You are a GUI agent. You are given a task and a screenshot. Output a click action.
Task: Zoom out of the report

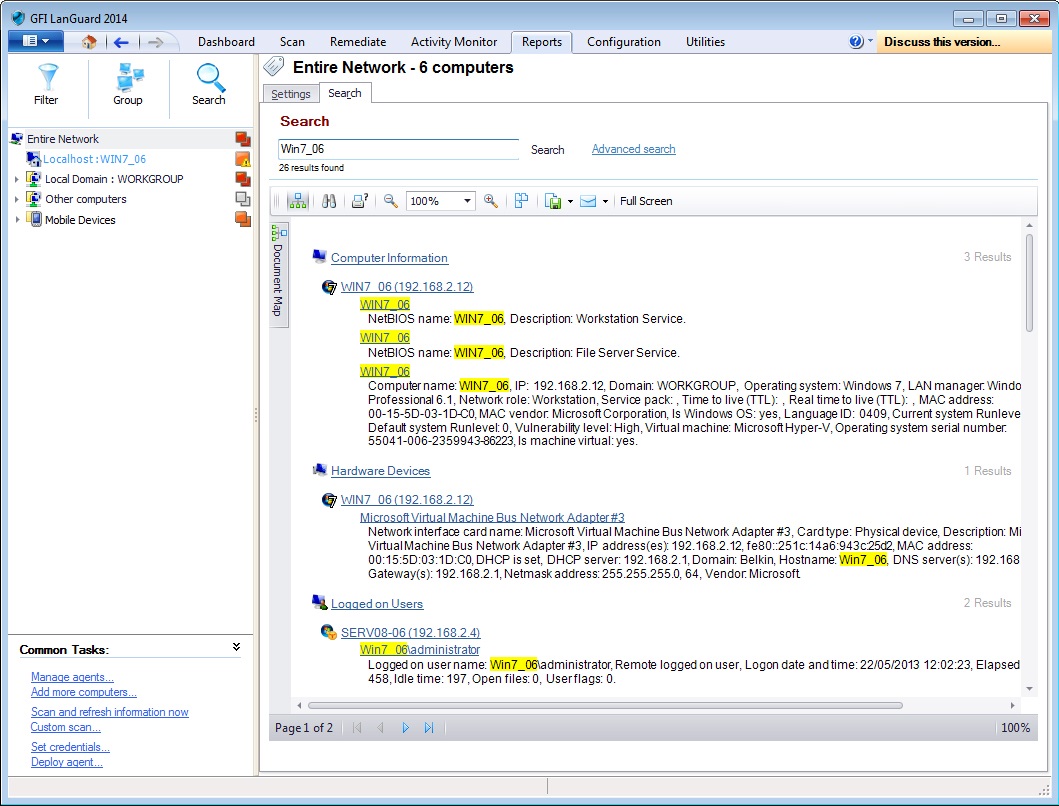coord(390,201)
